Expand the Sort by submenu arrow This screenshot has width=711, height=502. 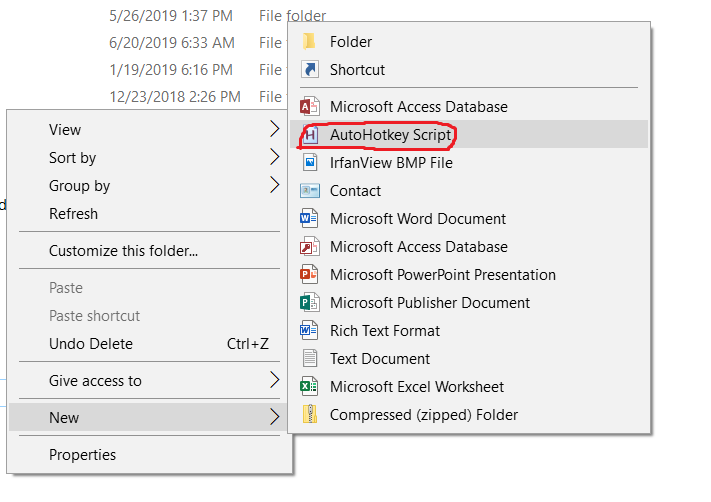pyautogui.click(x=274, y=157)
